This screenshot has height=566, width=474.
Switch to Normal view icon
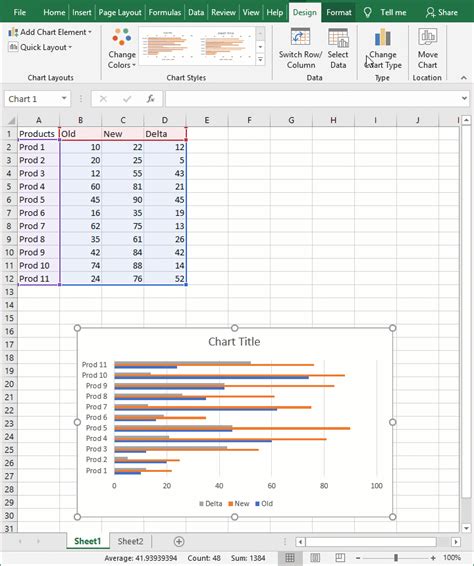click(x=290, y=558)
